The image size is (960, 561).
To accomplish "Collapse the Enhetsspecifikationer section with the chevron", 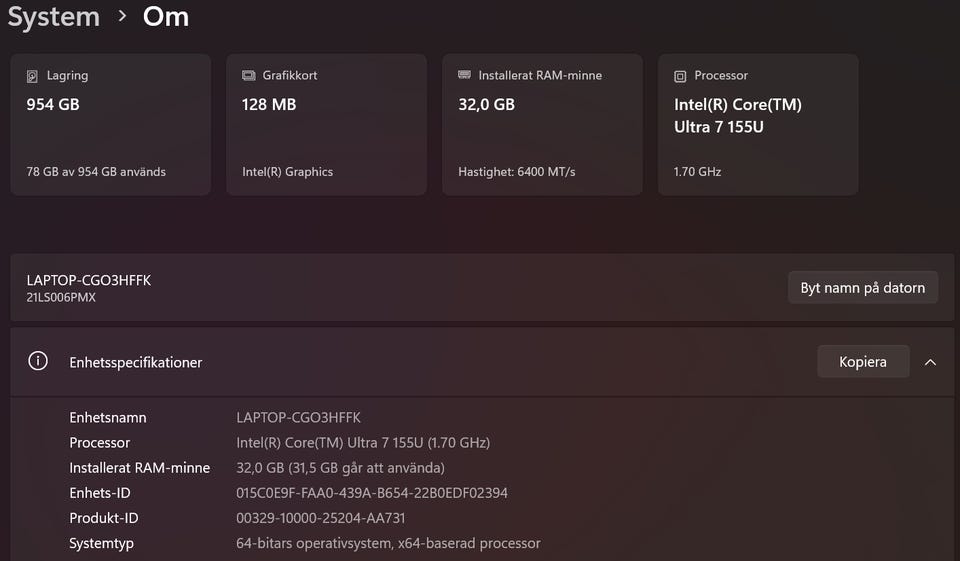I will (x=930, y=362).
